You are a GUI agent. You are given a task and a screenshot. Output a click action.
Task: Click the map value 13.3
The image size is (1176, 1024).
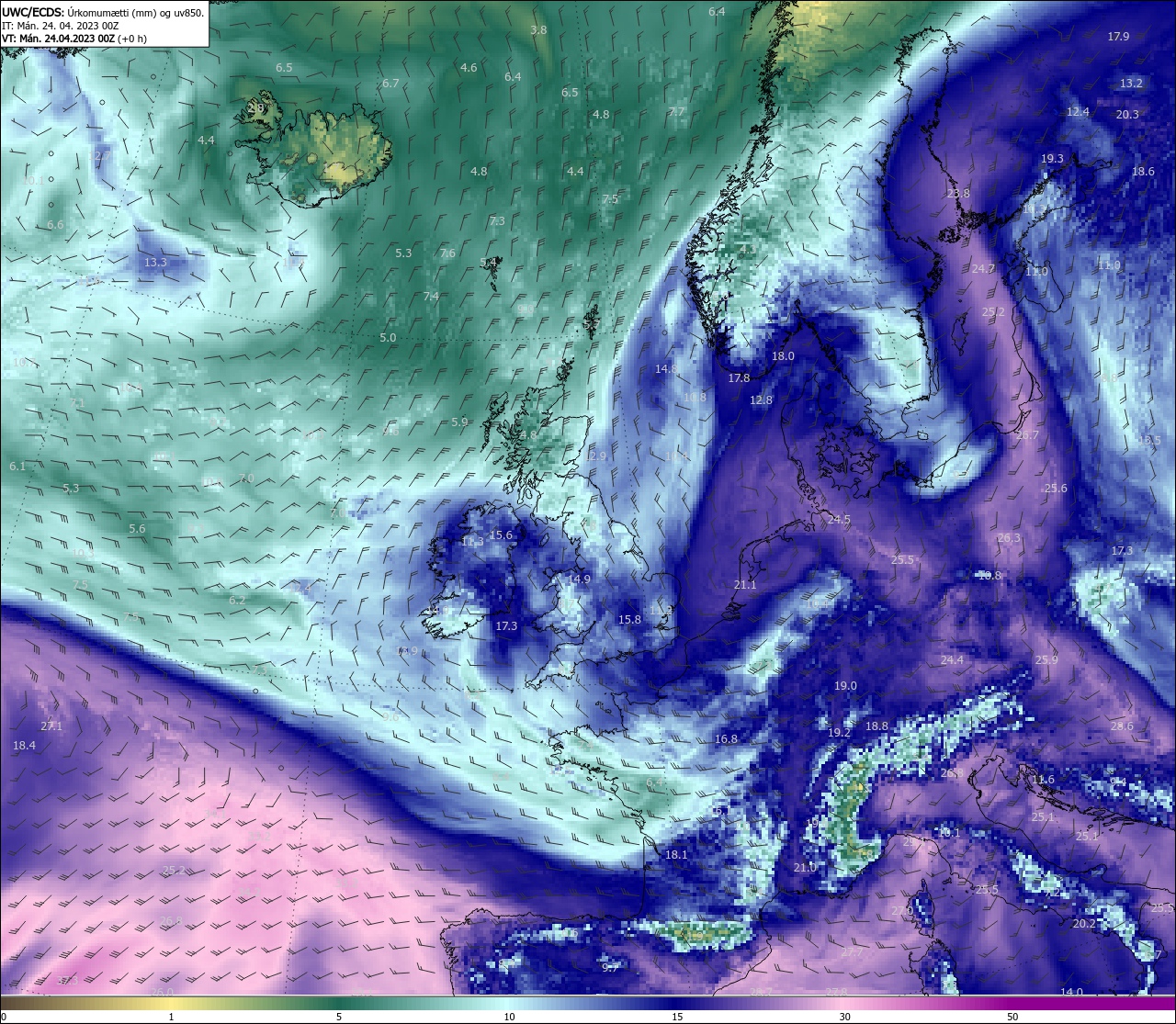[x=155, y=263]
